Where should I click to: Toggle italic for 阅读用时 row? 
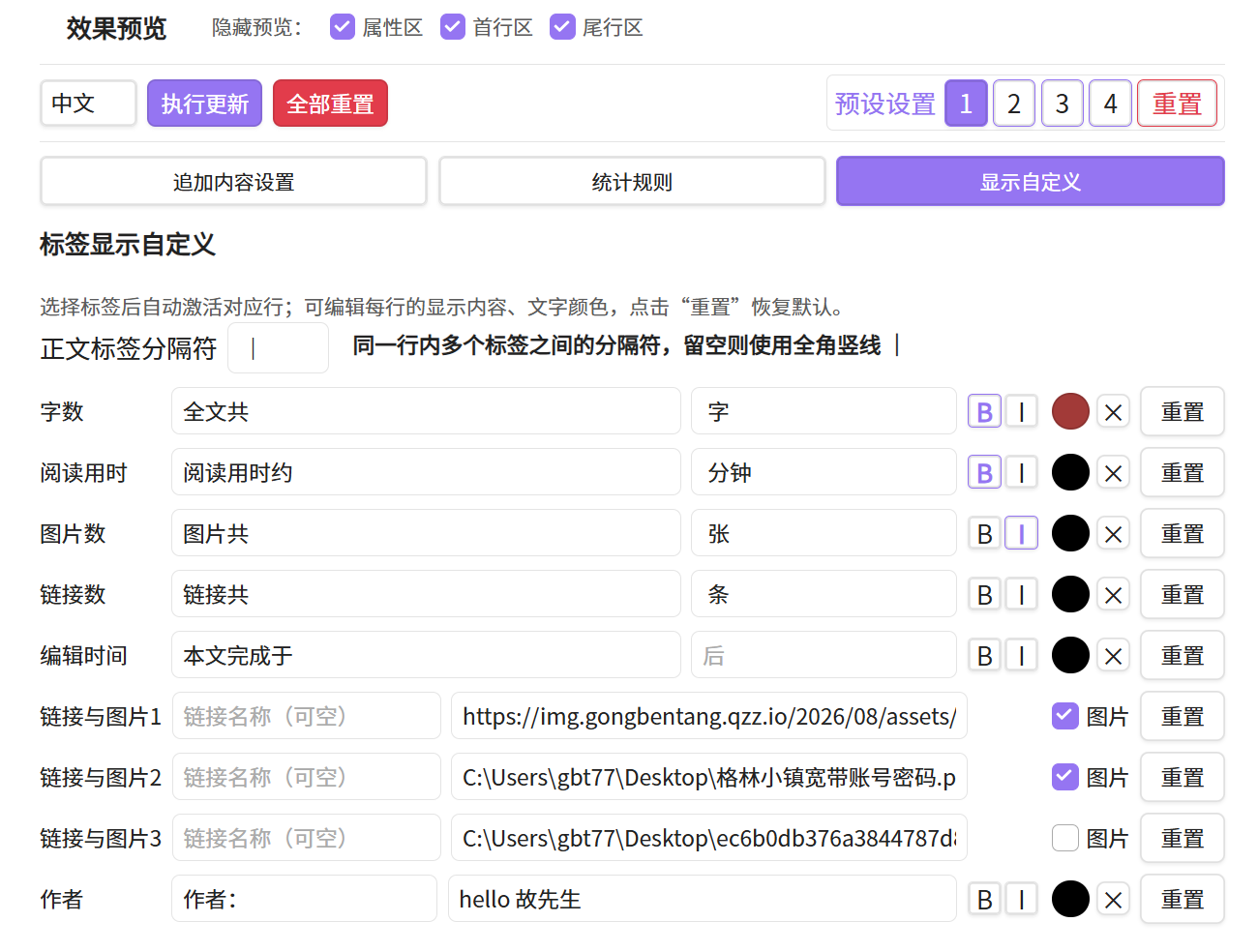tap(1021, 473)
